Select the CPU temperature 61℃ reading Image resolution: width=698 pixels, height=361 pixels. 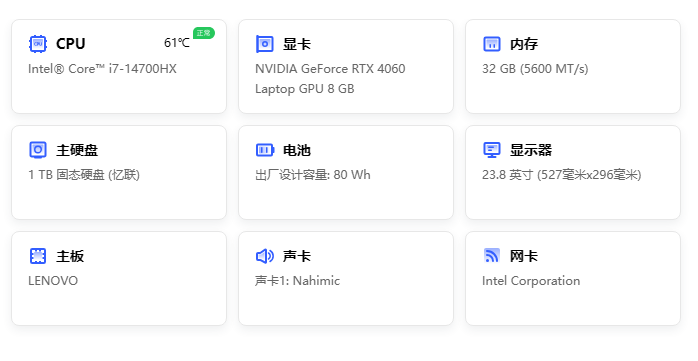[x=177, y=43]
